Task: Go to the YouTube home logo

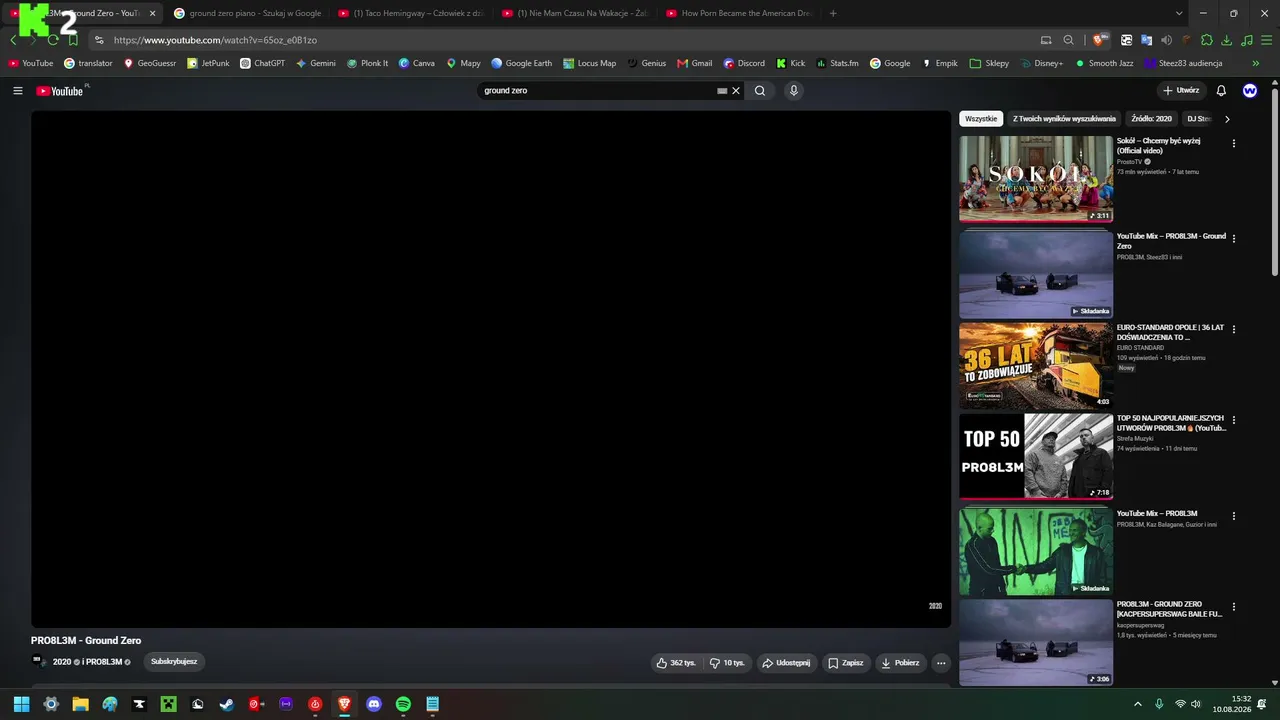Action: [x=60, y=91]
